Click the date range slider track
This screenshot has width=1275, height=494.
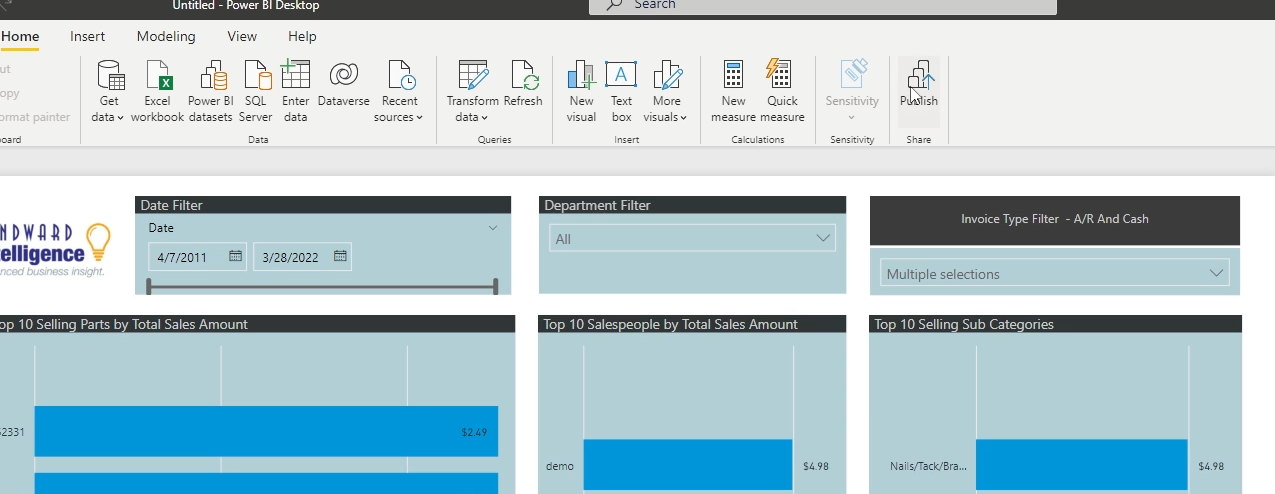click(x=322, y=287)
